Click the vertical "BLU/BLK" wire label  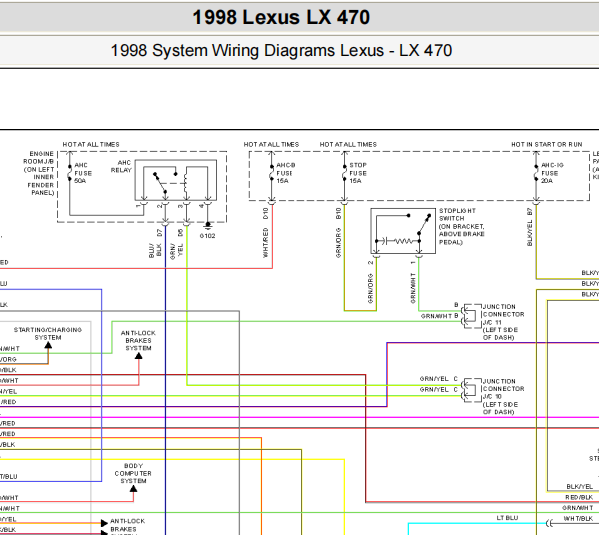[155, 250]
